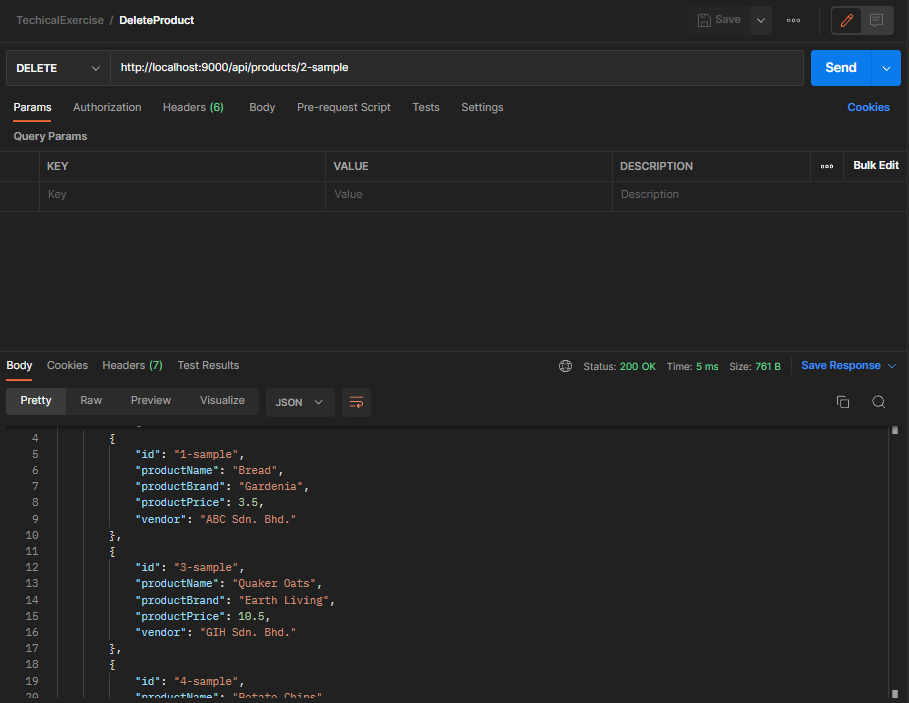Switch to the Authorization tab
The image size is (909, 703).
[x=107, y=107]
